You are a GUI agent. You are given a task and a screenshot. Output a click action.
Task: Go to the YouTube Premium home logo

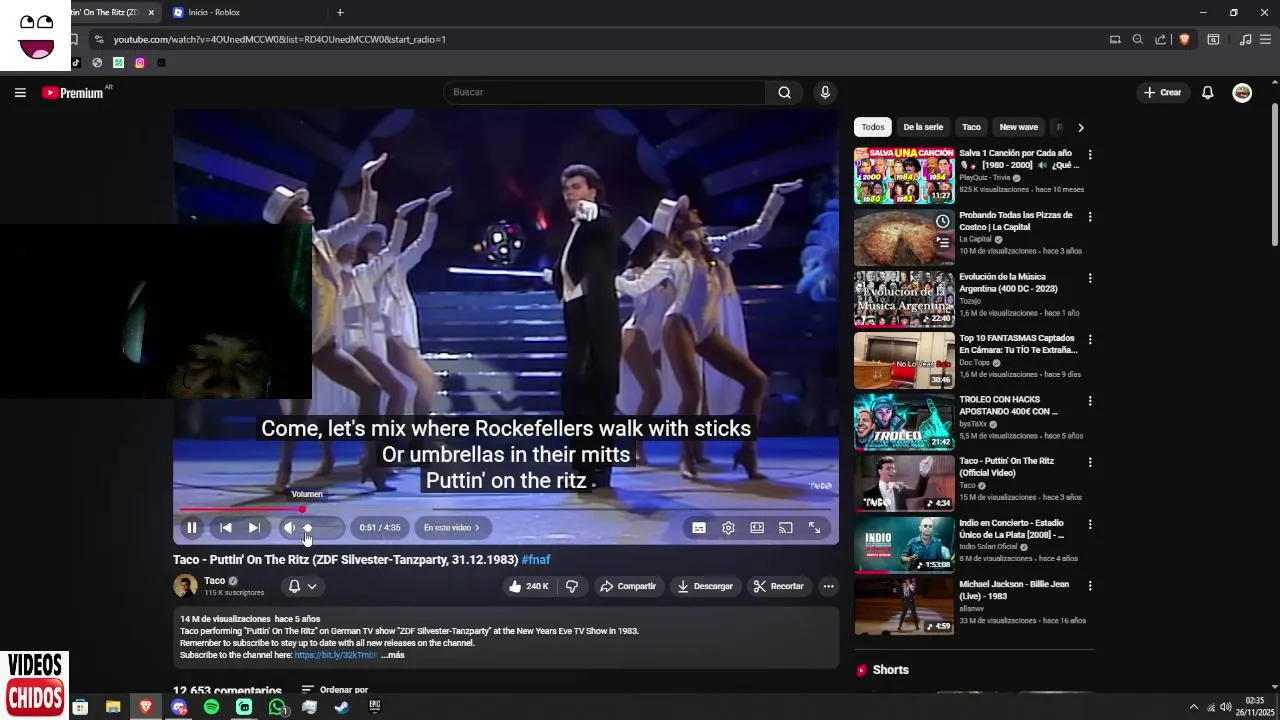pos(73,92)
